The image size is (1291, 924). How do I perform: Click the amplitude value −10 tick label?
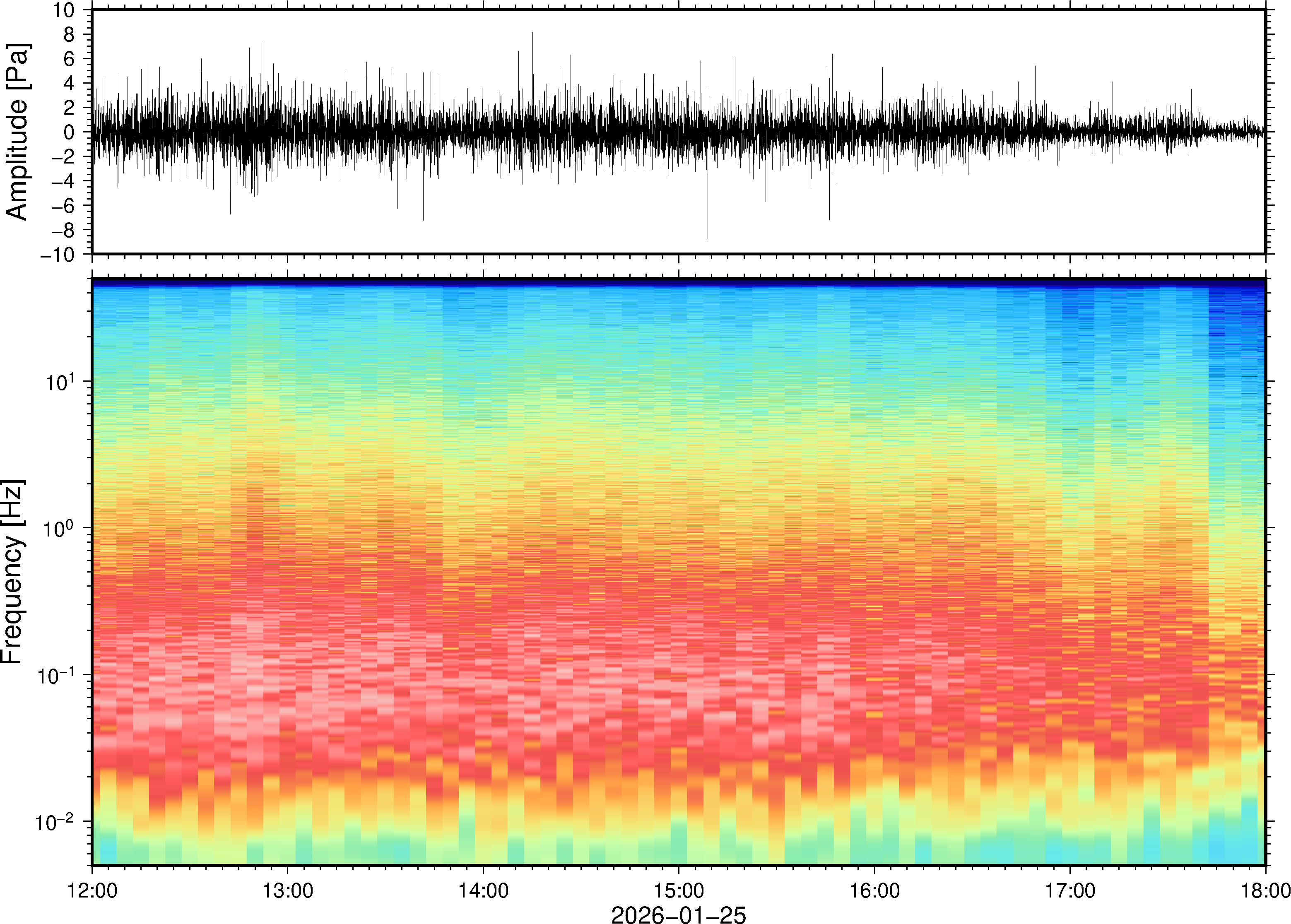pos(57,255)
